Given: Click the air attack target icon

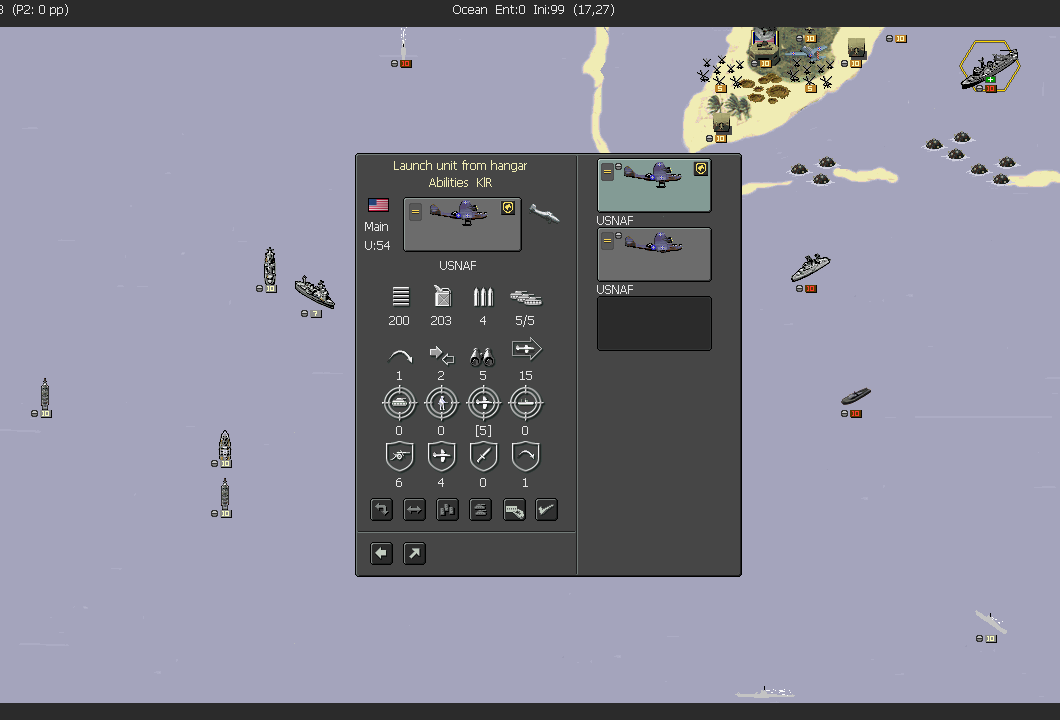Looking at the screenshot, I should [x=483, y=403].
